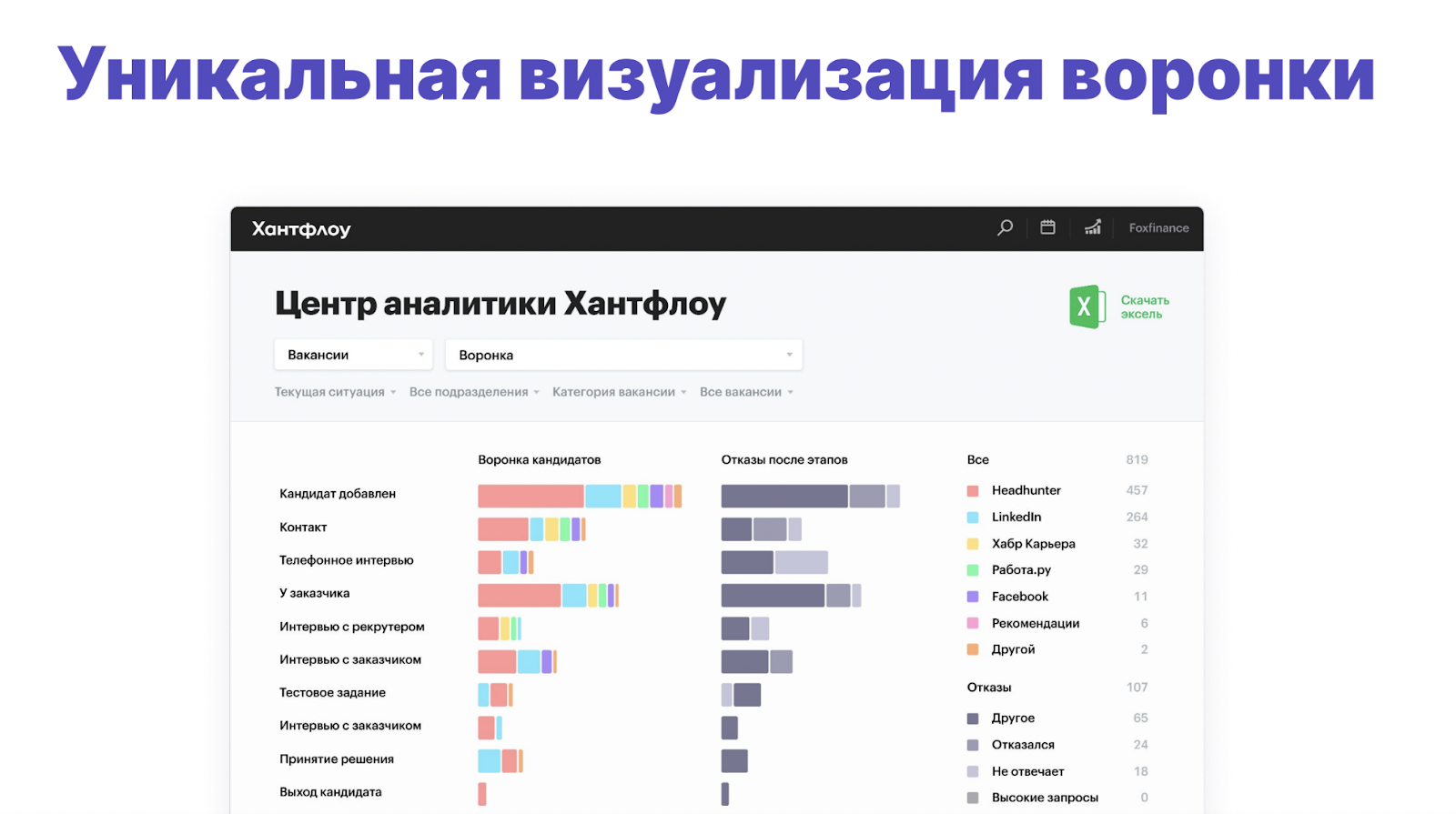Open the Foxfinance account menu
This screenshot has width=1456, height=814.
1158,228
